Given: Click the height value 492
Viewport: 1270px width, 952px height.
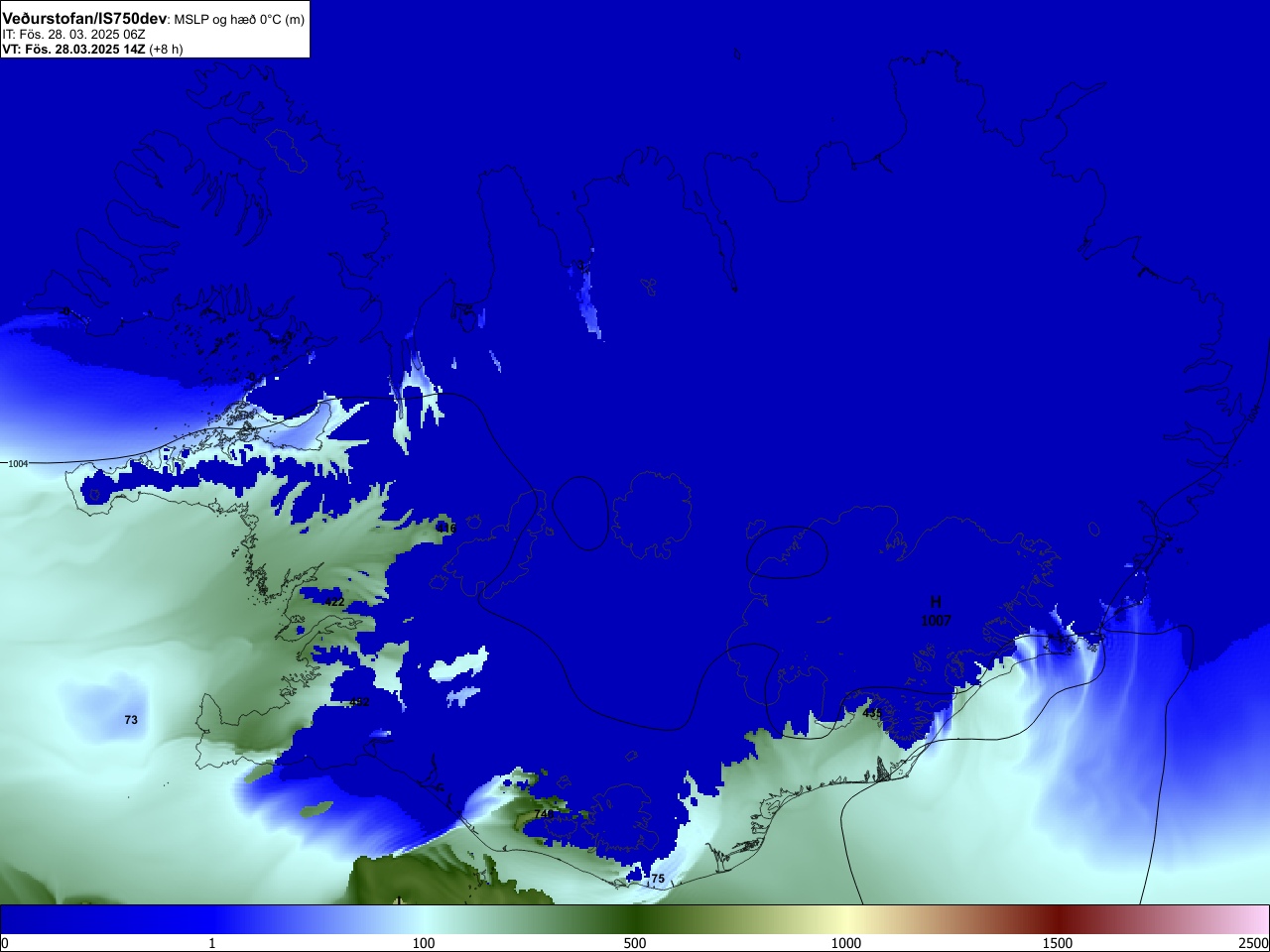Looking at the screenshot, I should point(359,702).
